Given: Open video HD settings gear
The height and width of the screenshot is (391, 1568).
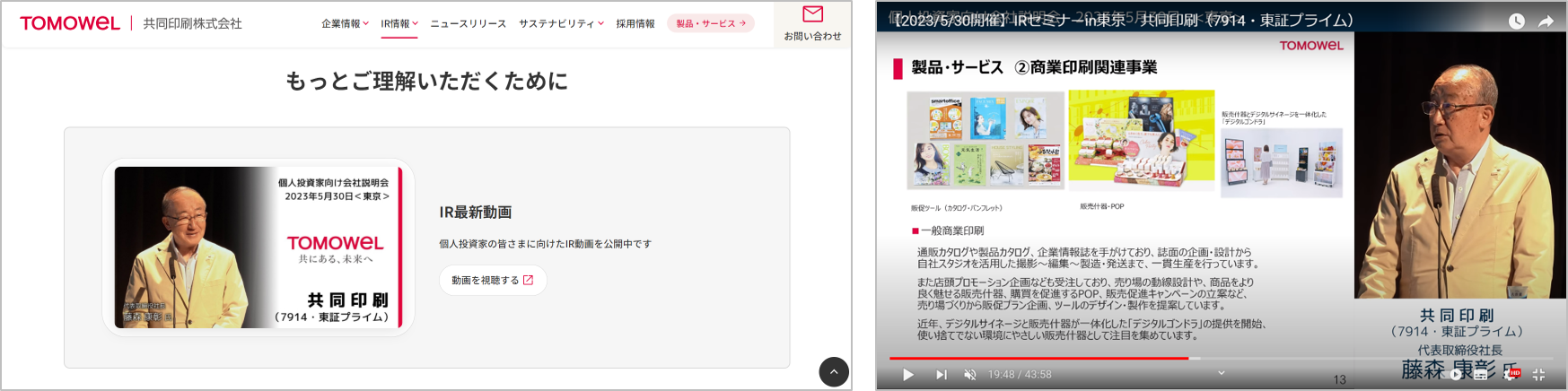Looking at the screenshot, I should (1511, 374).
